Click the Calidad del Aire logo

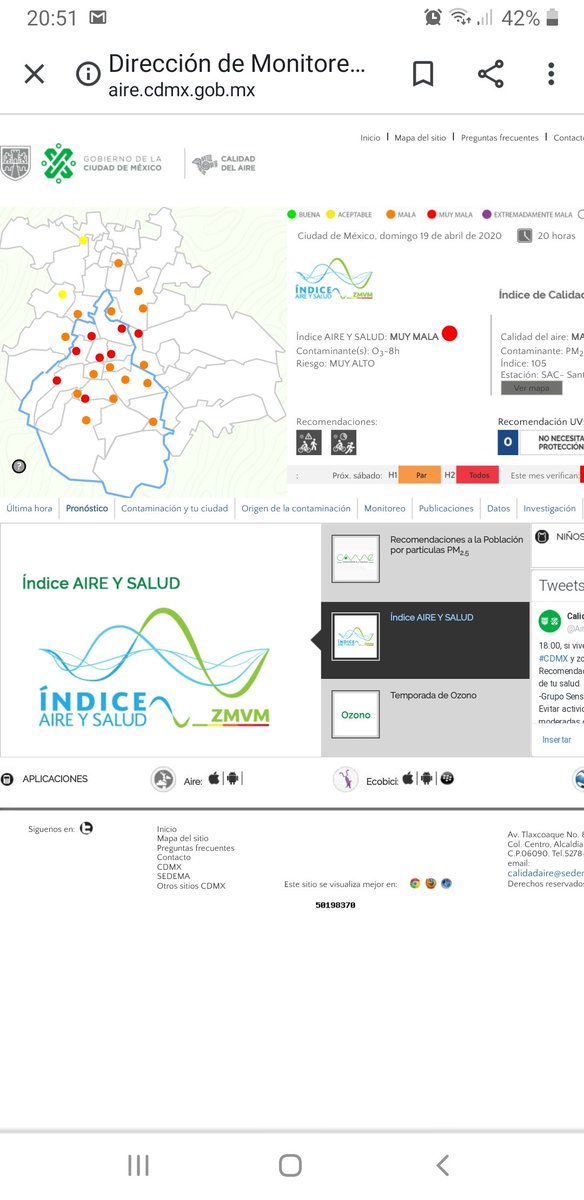click(224, 162)
